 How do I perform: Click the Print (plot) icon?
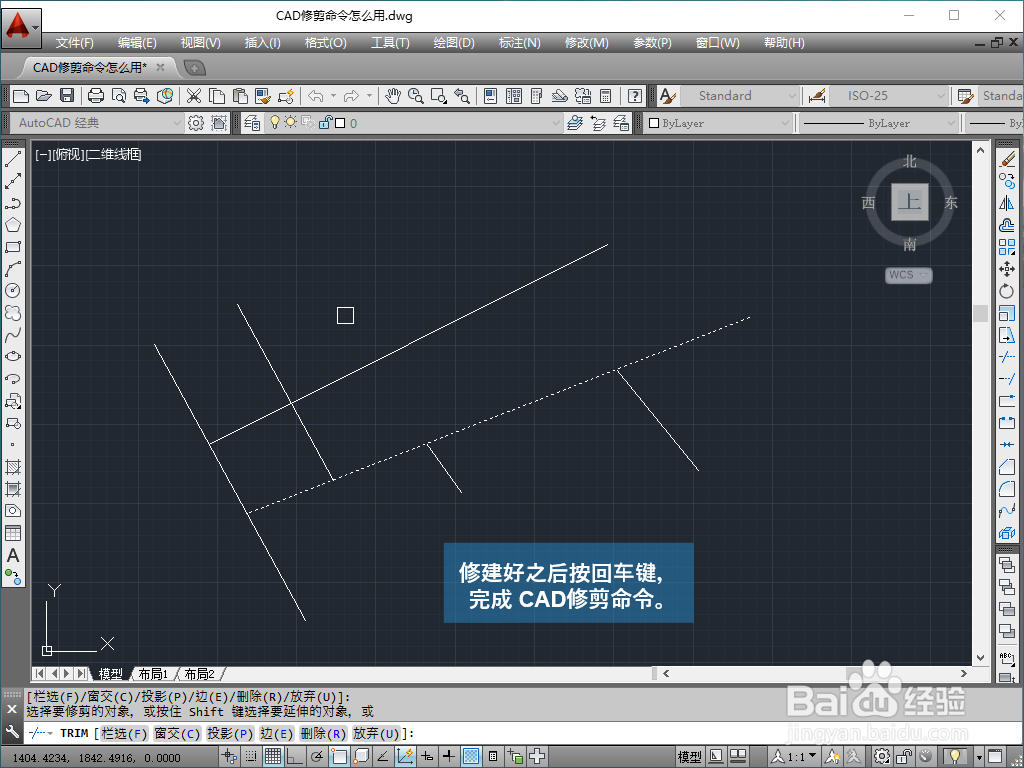pos(96,96)
